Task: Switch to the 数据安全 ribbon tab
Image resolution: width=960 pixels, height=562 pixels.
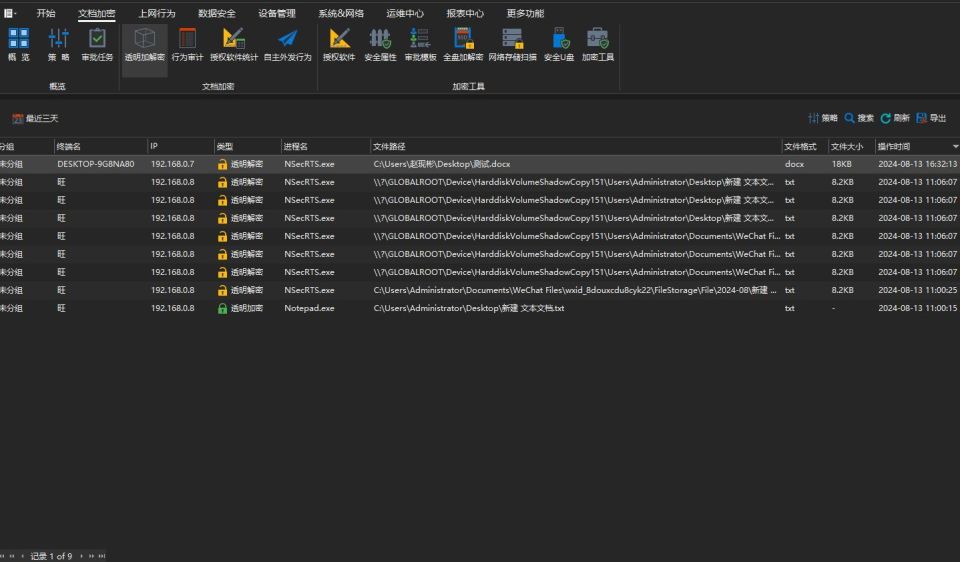Action: coord(217,13)
